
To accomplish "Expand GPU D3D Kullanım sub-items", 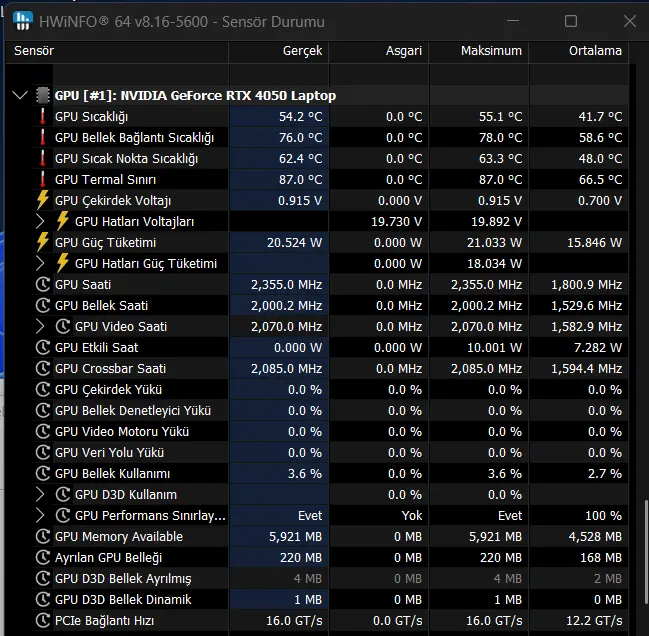I will (40, 494).
